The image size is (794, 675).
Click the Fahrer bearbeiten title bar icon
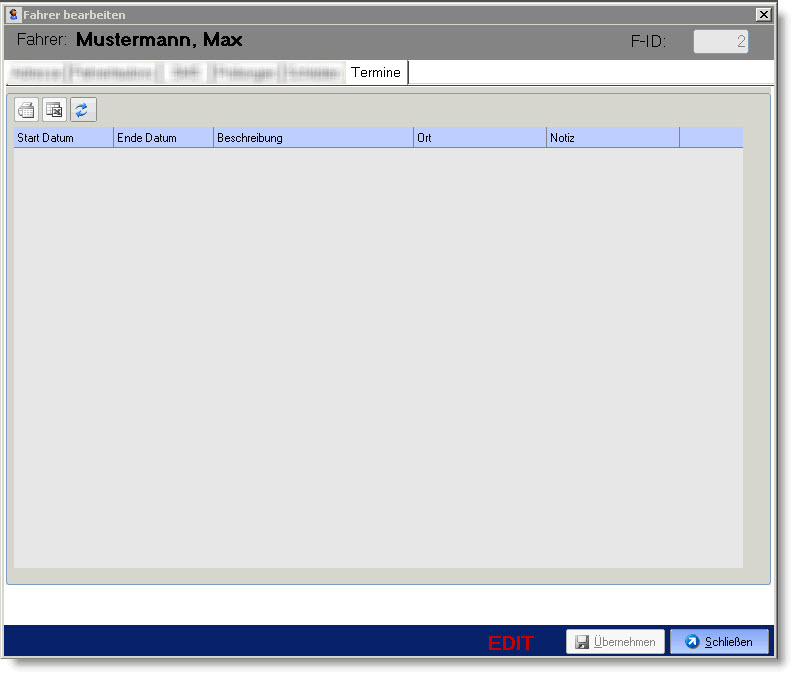tap(13, 15)
